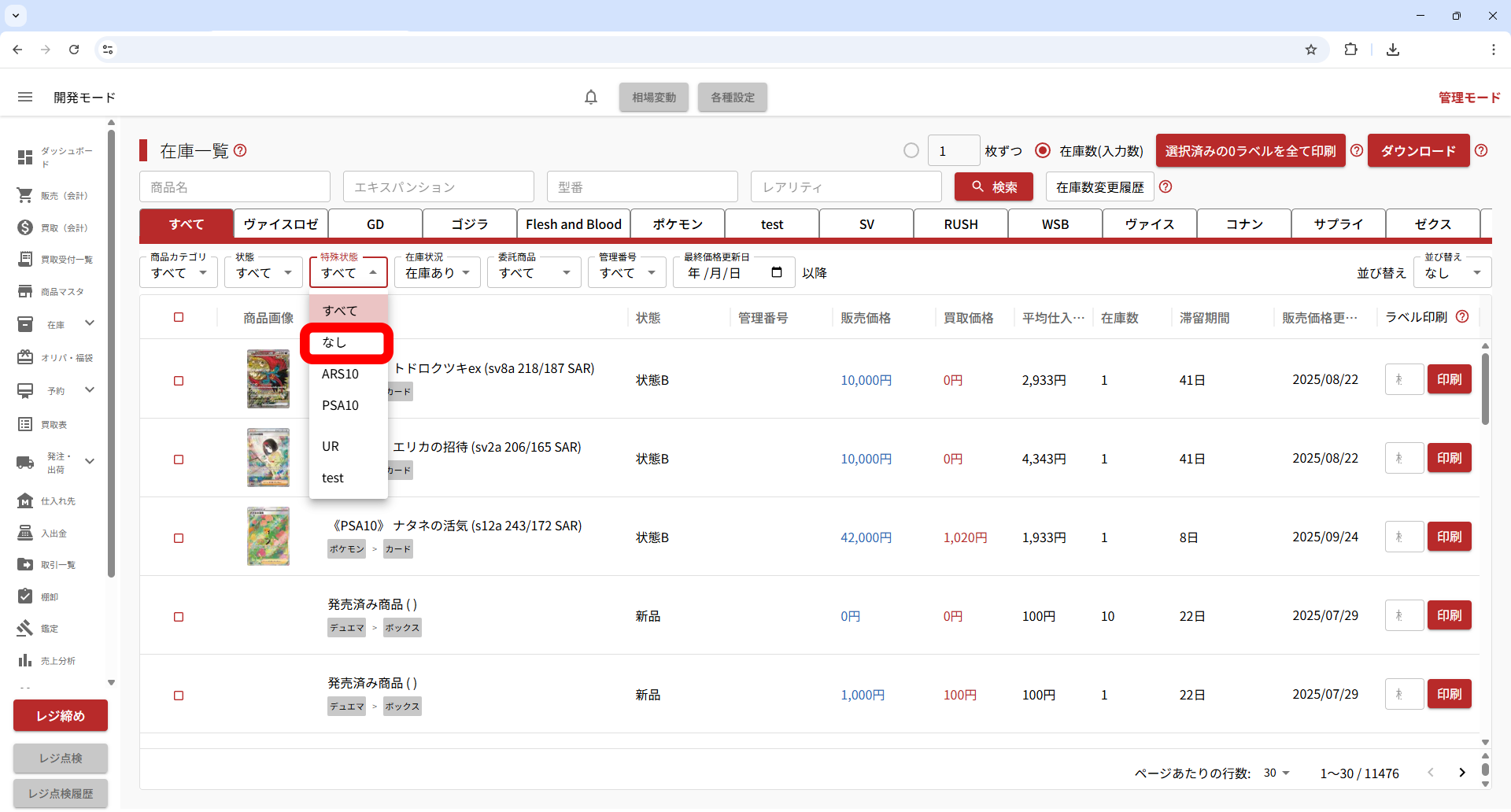Select the 枚ずつ radio button
1511x812 pixels.
pos(911,150)
